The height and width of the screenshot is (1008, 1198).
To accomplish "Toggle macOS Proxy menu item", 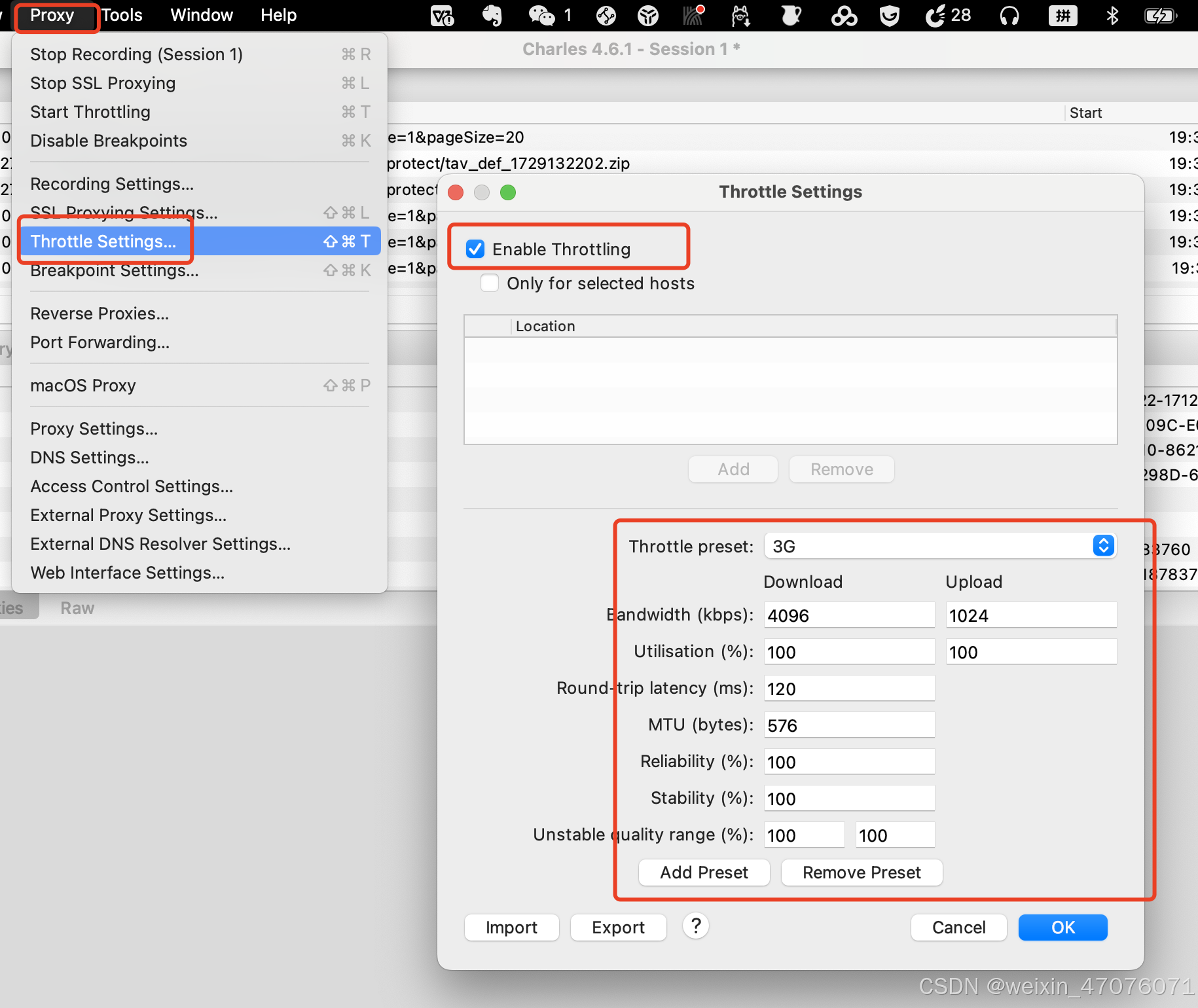I will pyautogui.click(x=200, y=386).
